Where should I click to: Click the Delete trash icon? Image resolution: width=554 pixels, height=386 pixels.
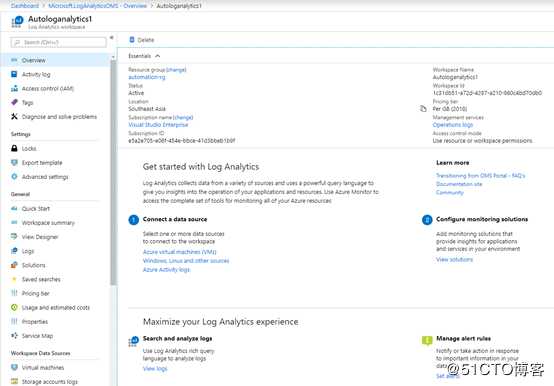pyautogui.click(x=132, y=40)
